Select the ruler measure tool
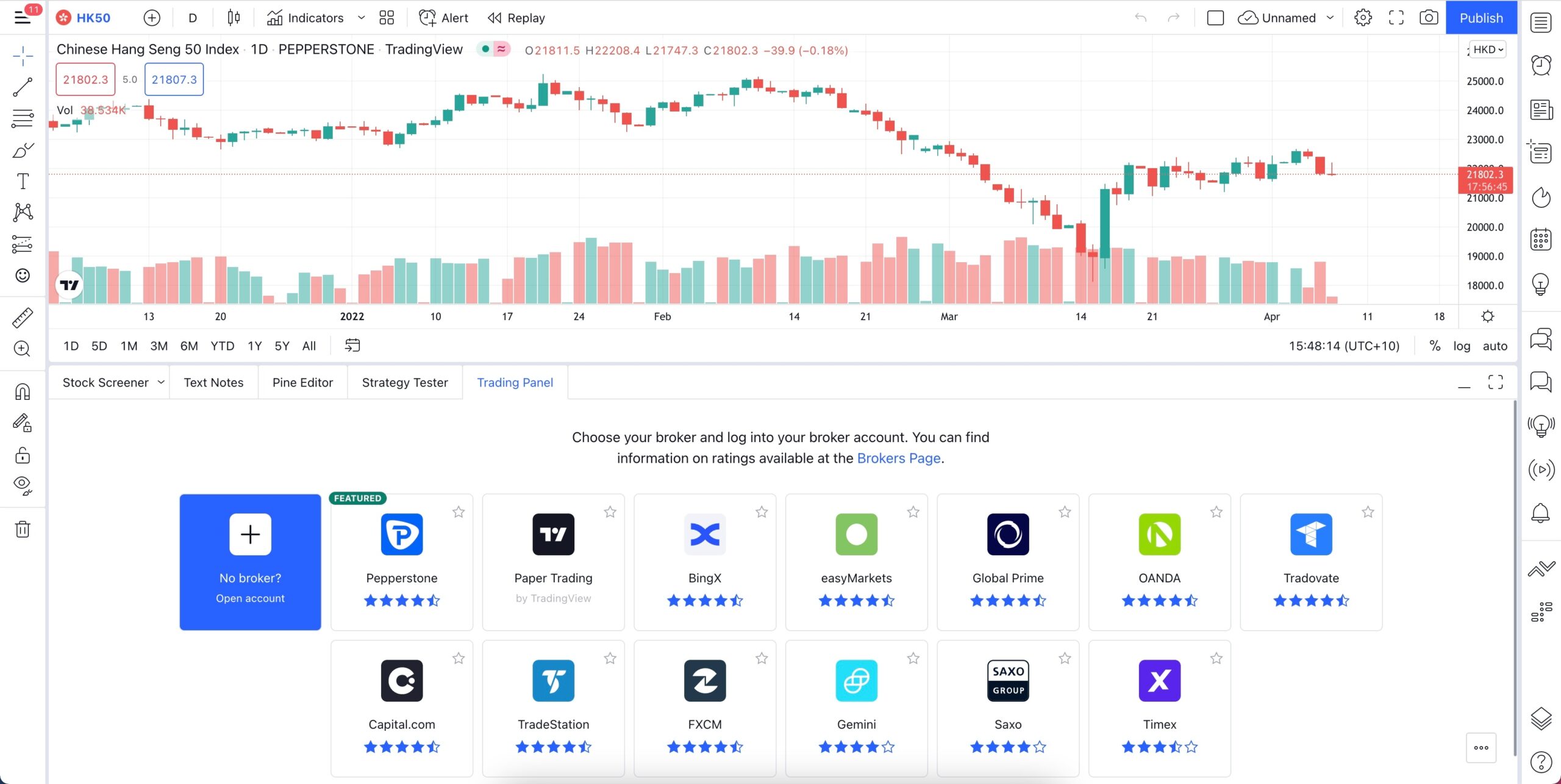 pos(23,318)
